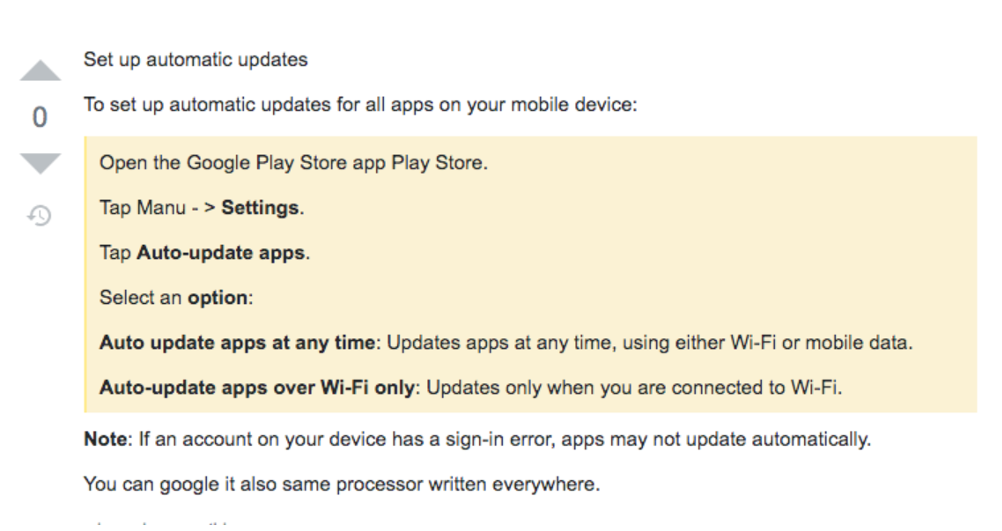Click the 'To set up automatic updates' sentence

(x=360, y=105)
